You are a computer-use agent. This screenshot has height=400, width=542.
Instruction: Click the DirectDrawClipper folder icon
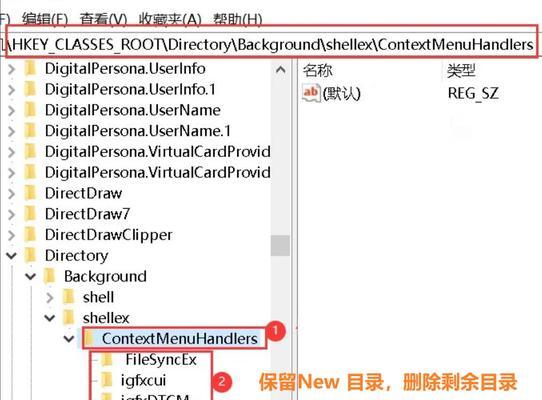click(x=30, y=234)
